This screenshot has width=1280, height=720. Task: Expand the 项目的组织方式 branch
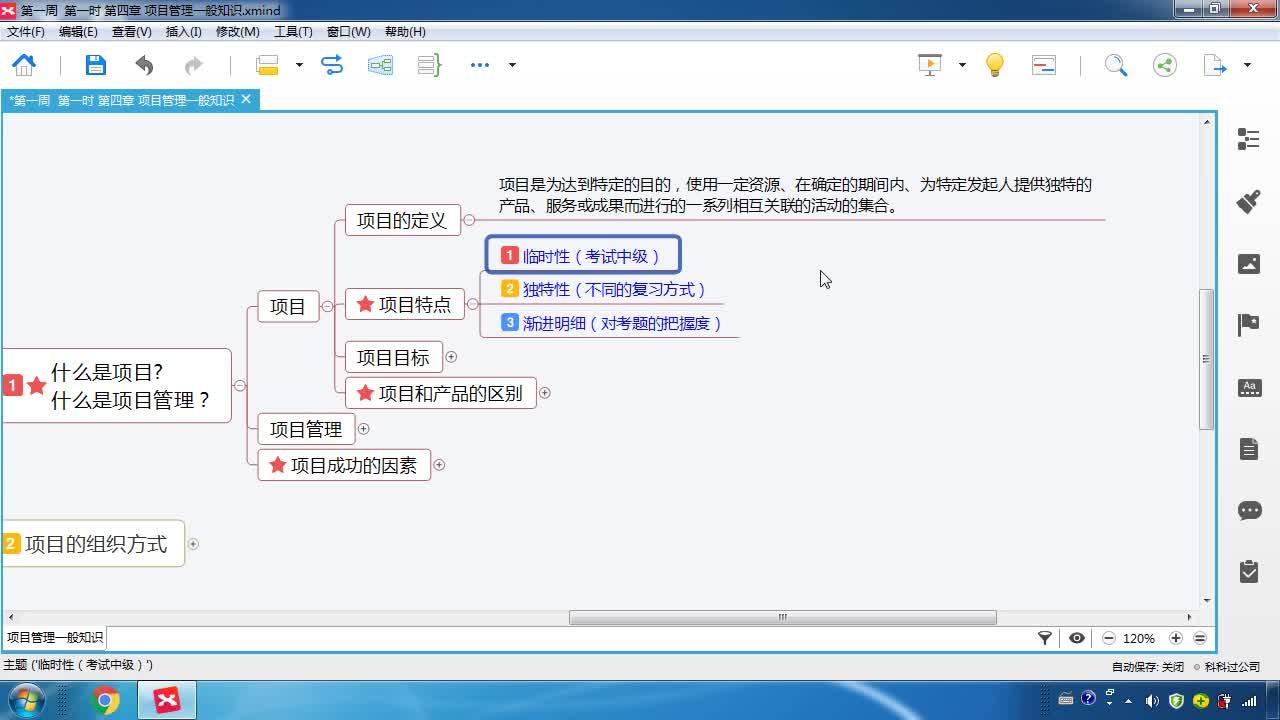193,544
